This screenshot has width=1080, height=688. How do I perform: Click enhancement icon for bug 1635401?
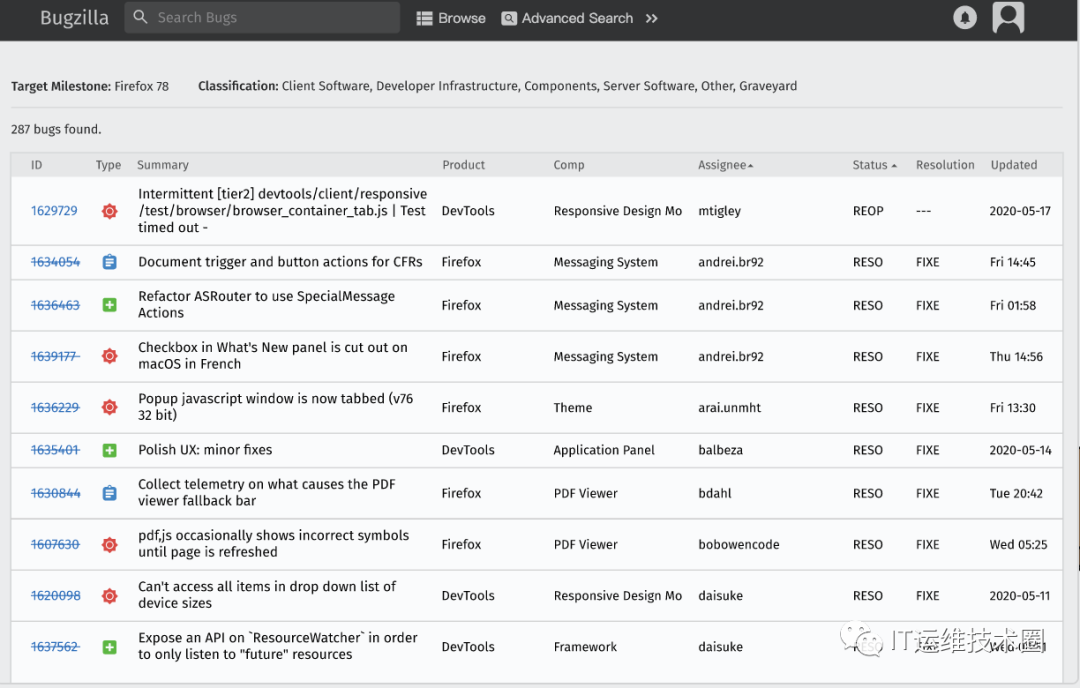pos(110,450)
